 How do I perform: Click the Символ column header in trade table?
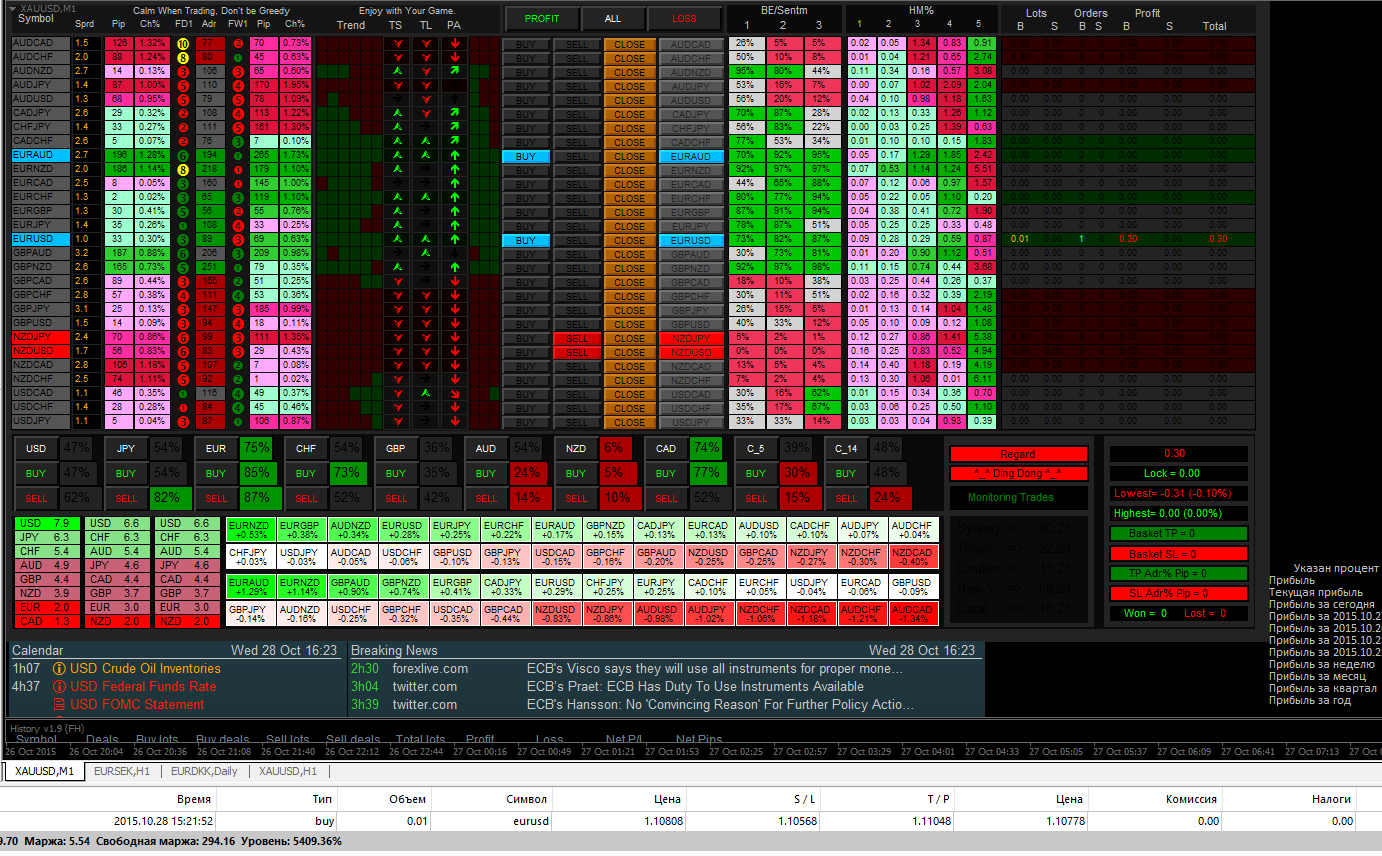pyautogui.click(x=529, y=799)
